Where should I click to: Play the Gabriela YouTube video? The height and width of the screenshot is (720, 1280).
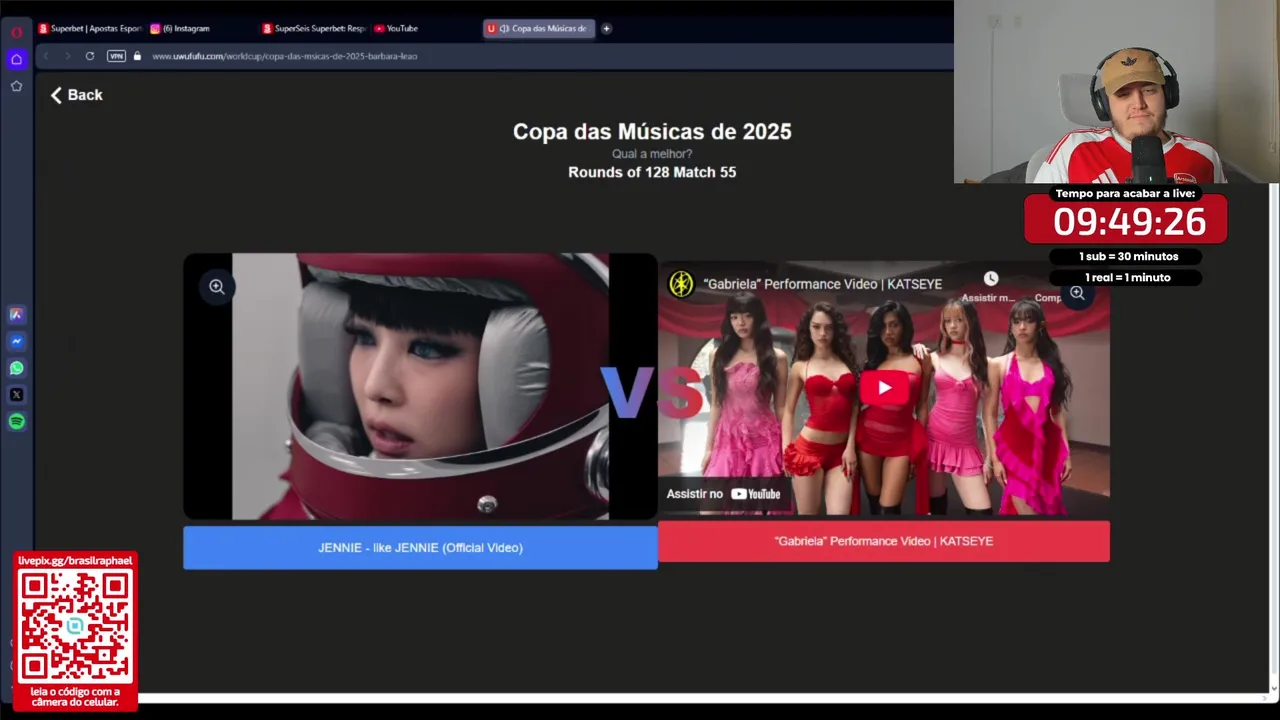point(884,388)
